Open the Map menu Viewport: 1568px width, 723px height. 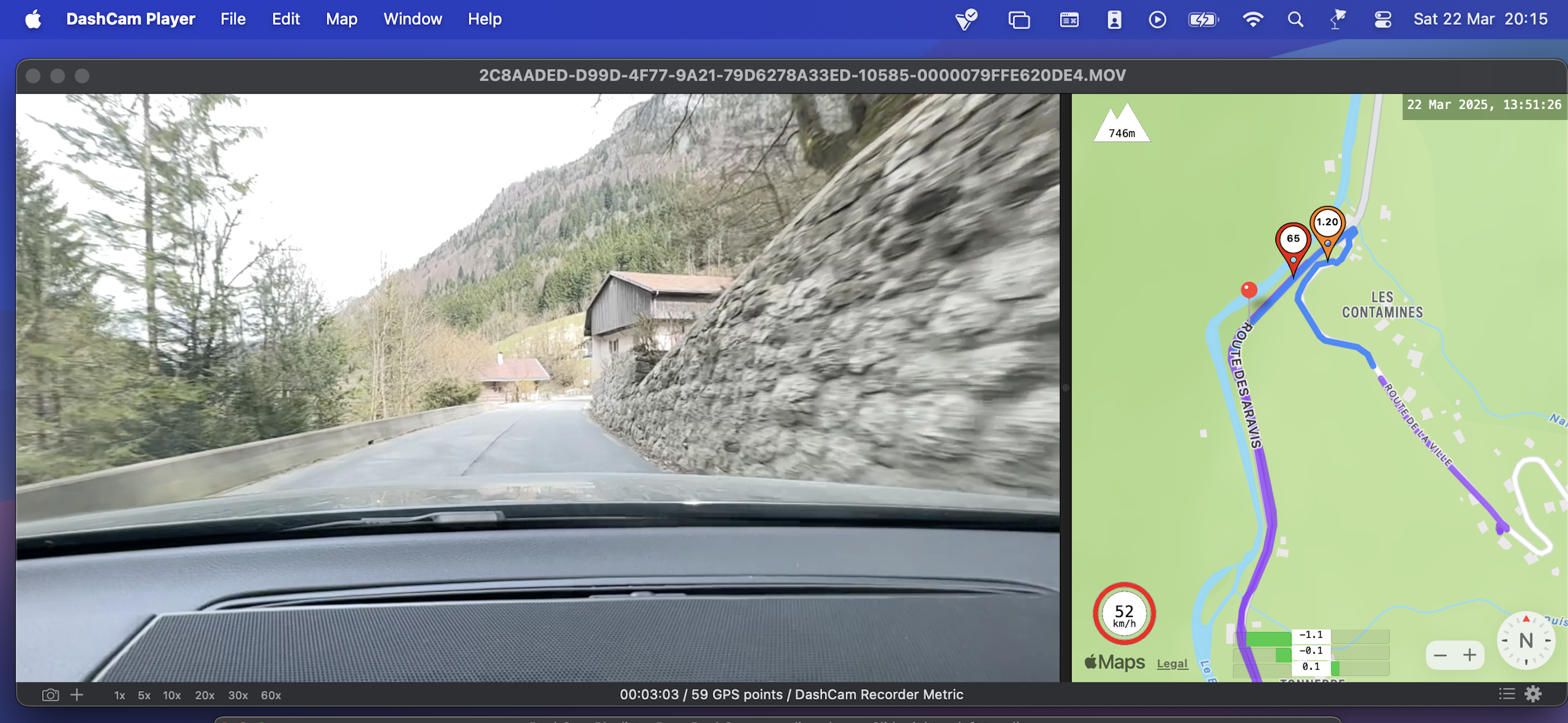pos(341,19)
